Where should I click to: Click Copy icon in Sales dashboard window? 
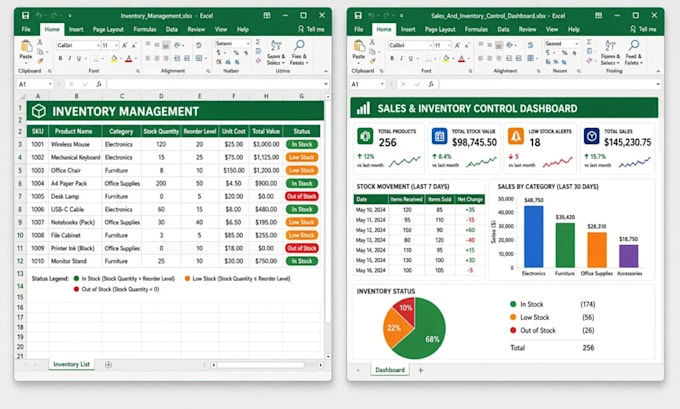pos(372,52)
